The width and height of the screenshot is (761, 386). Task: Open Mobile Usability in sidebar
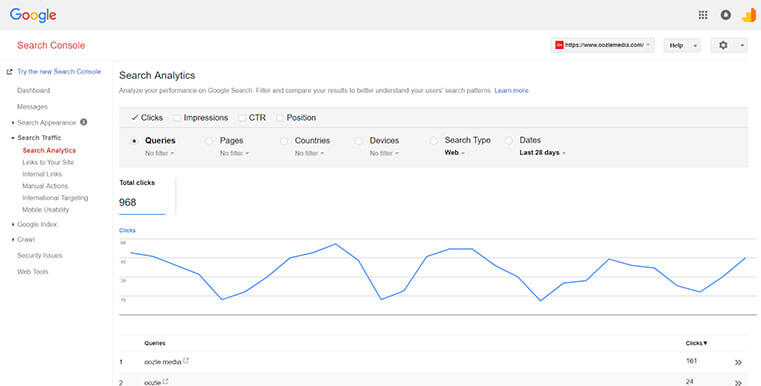point(46,210)
